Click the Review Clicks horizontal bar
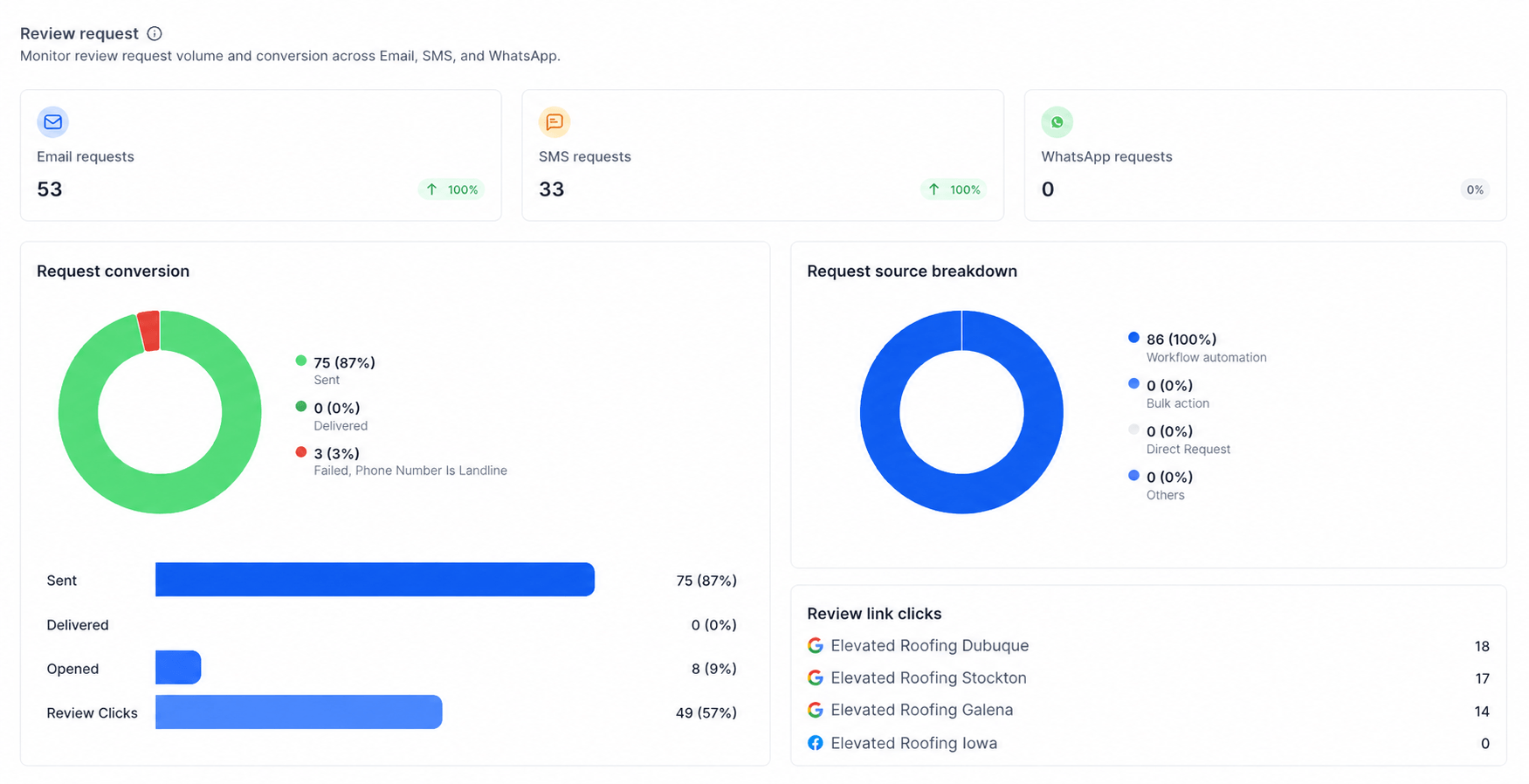 click(299, 712)
